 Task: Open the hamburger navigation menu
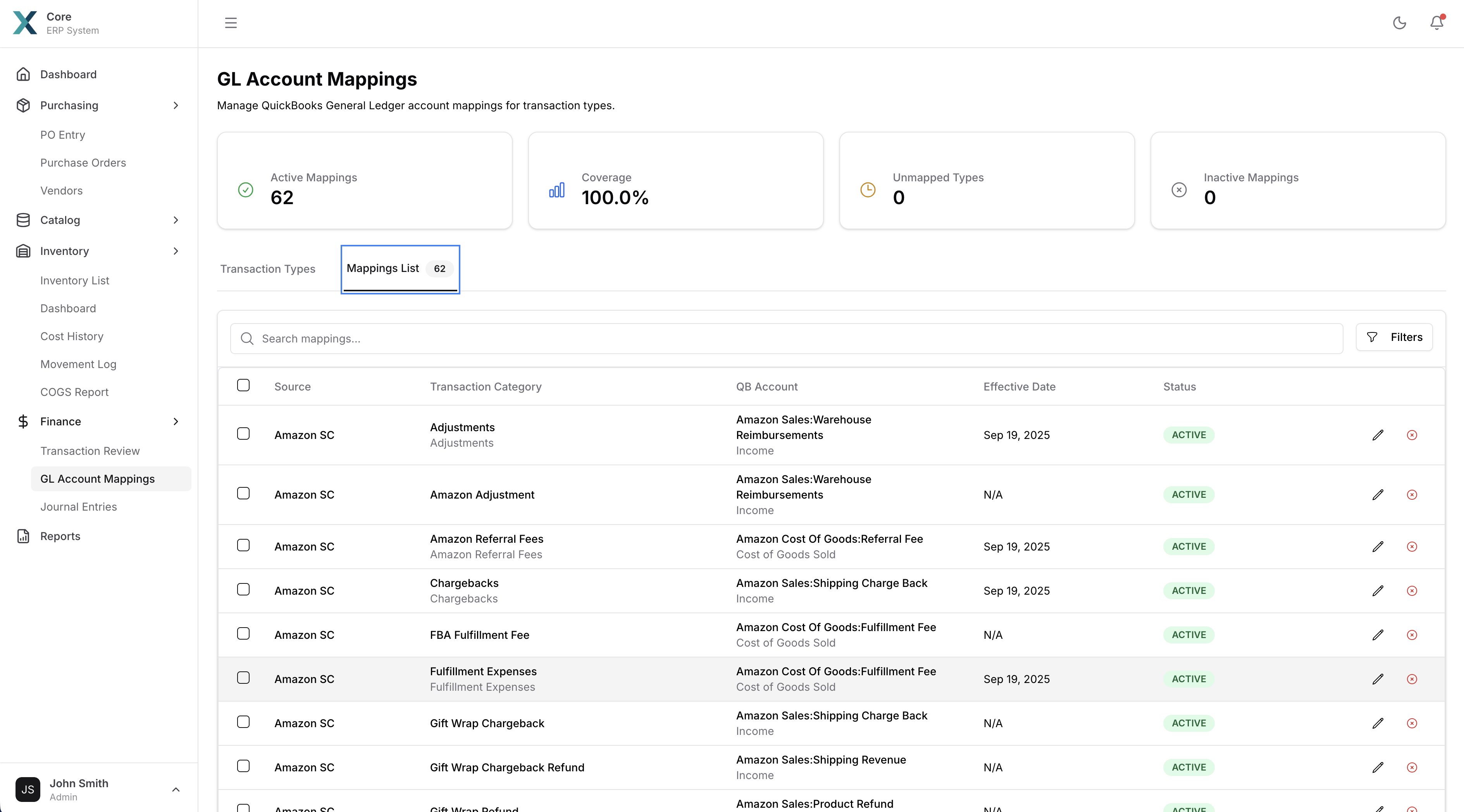(231, 23)
